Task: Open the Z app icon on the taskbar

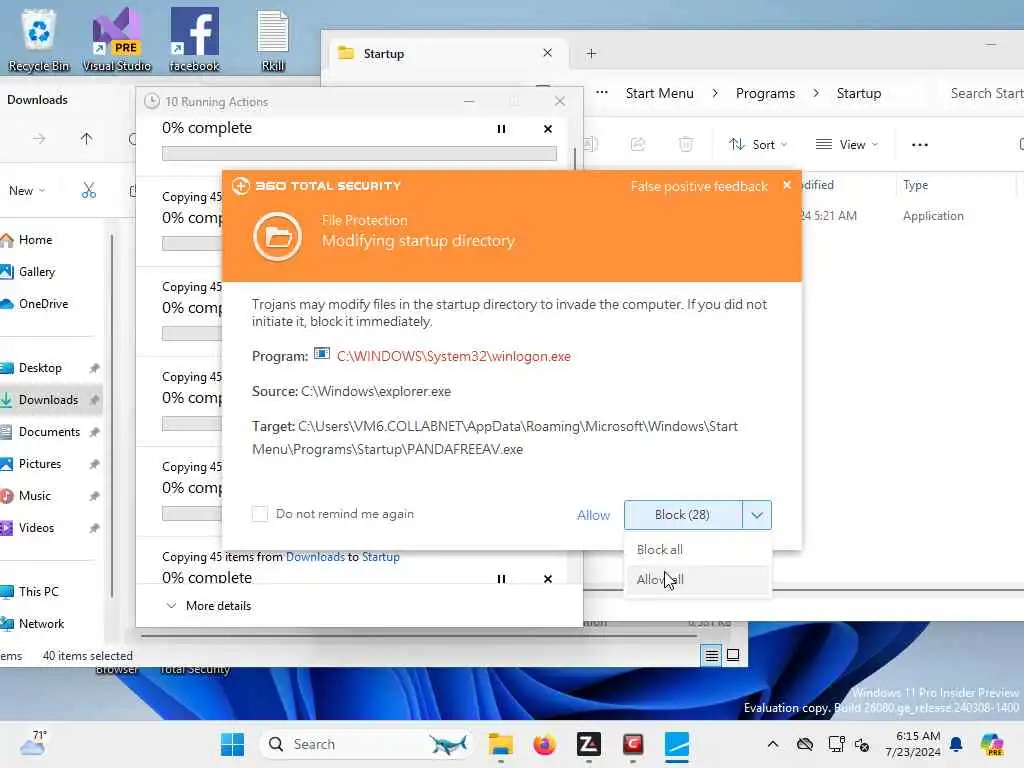Action: coord(588,744)
